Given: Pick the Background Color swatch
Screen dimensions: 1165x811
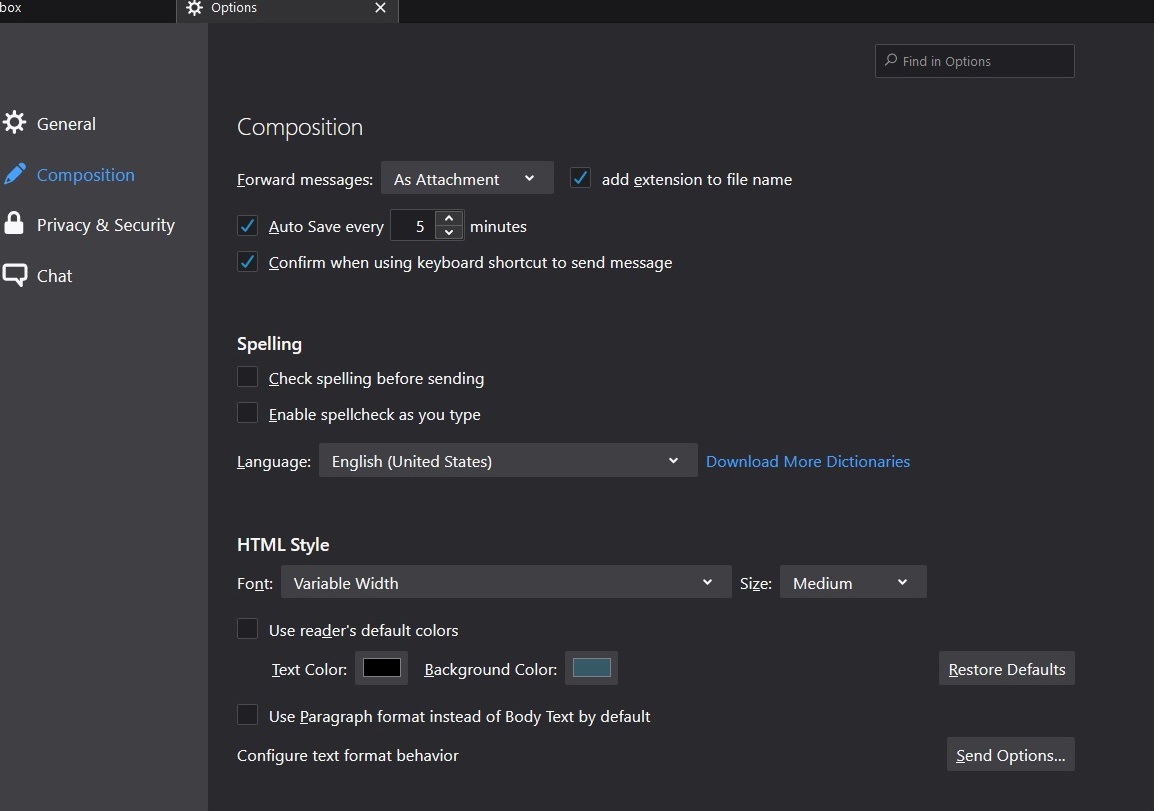Looking at the screenshot, I should (x=591, y=668).
